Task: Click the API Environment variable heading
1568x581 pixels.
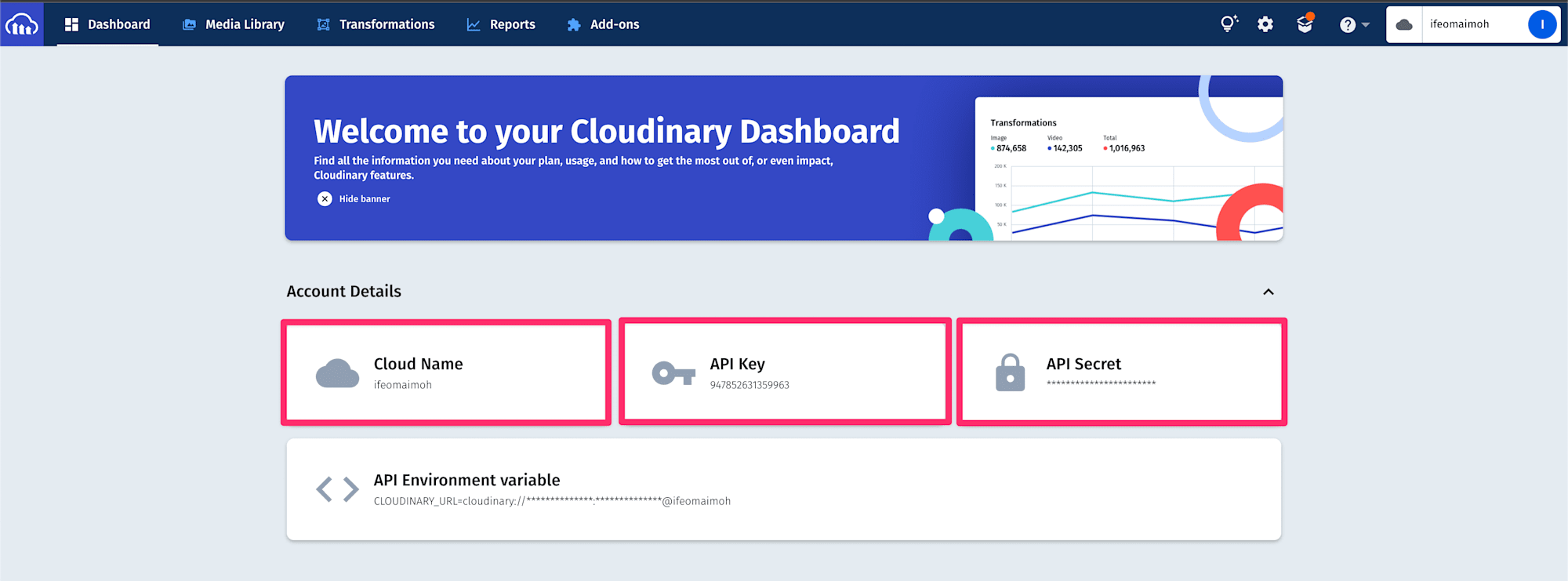Action: [466, 480]
